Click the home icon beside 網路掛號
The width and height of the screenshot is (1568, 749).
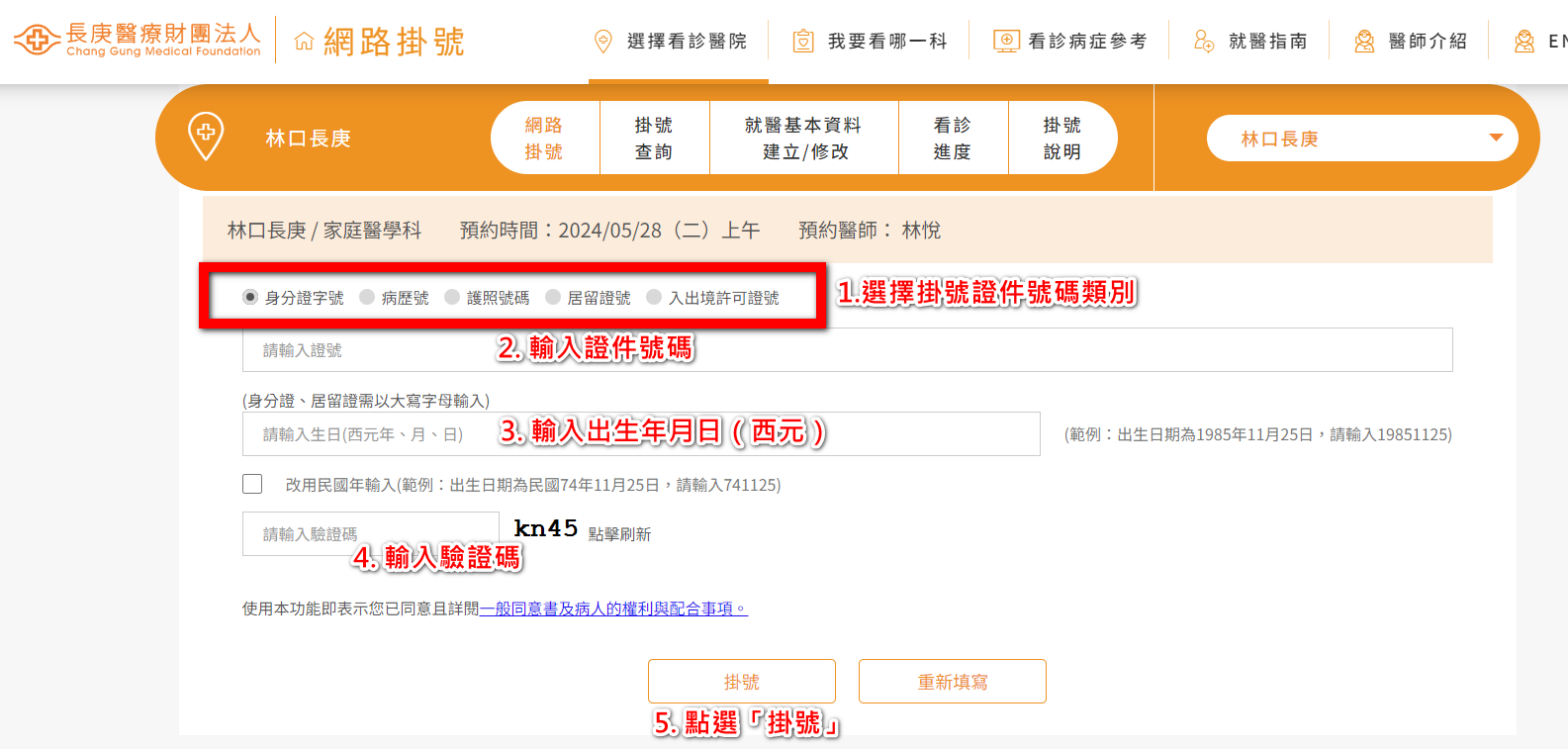pos(305,42)
